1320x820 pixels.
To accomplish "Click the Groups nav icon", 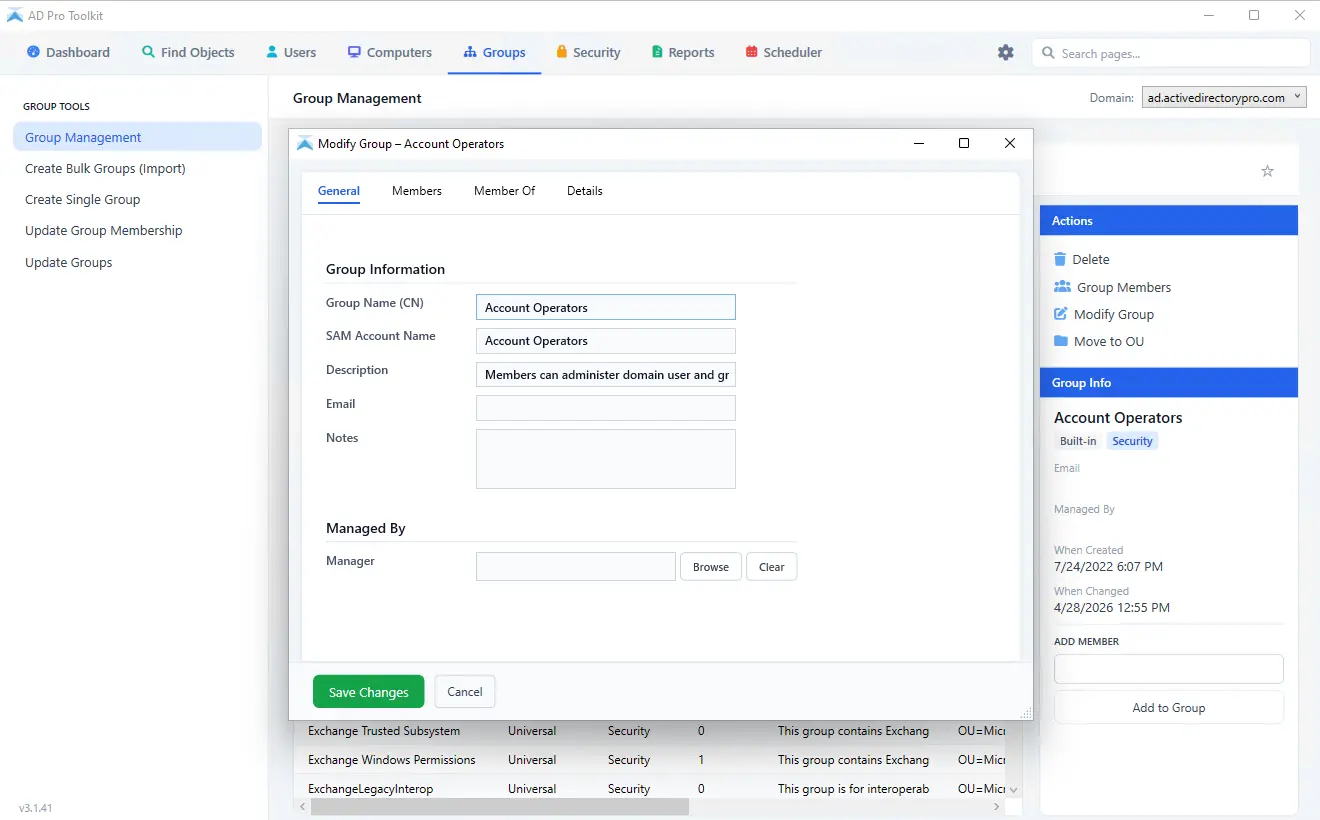I will pyautogui.click(x=470, y=52).
